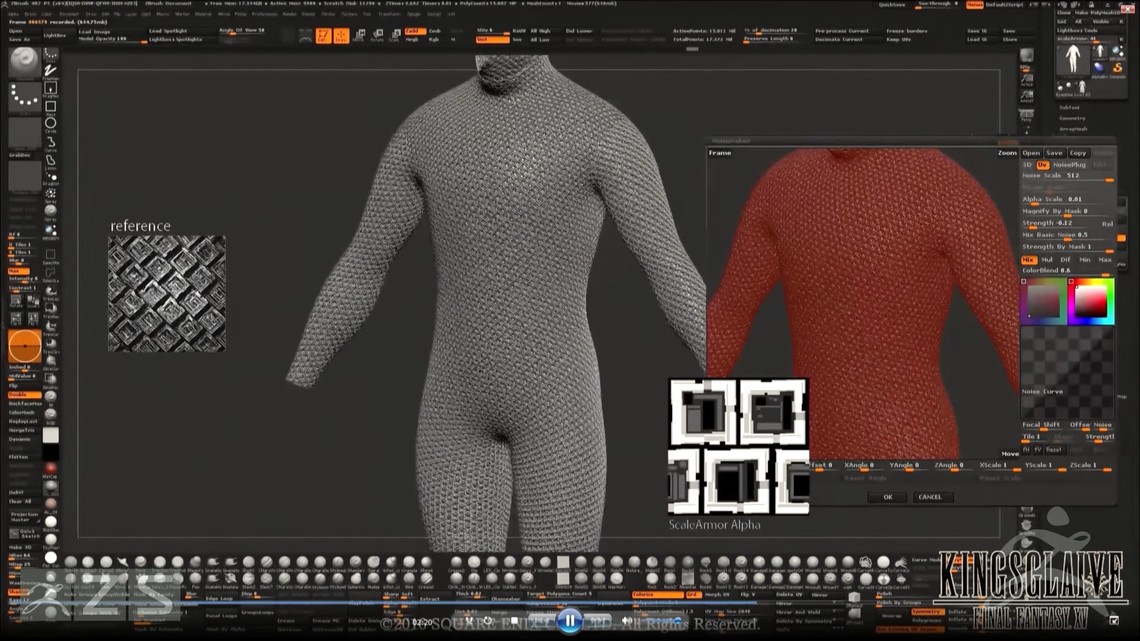Click the BPR render icon on right shelf
This screenshot has width=1140, height=641.
coord(1027,56)
